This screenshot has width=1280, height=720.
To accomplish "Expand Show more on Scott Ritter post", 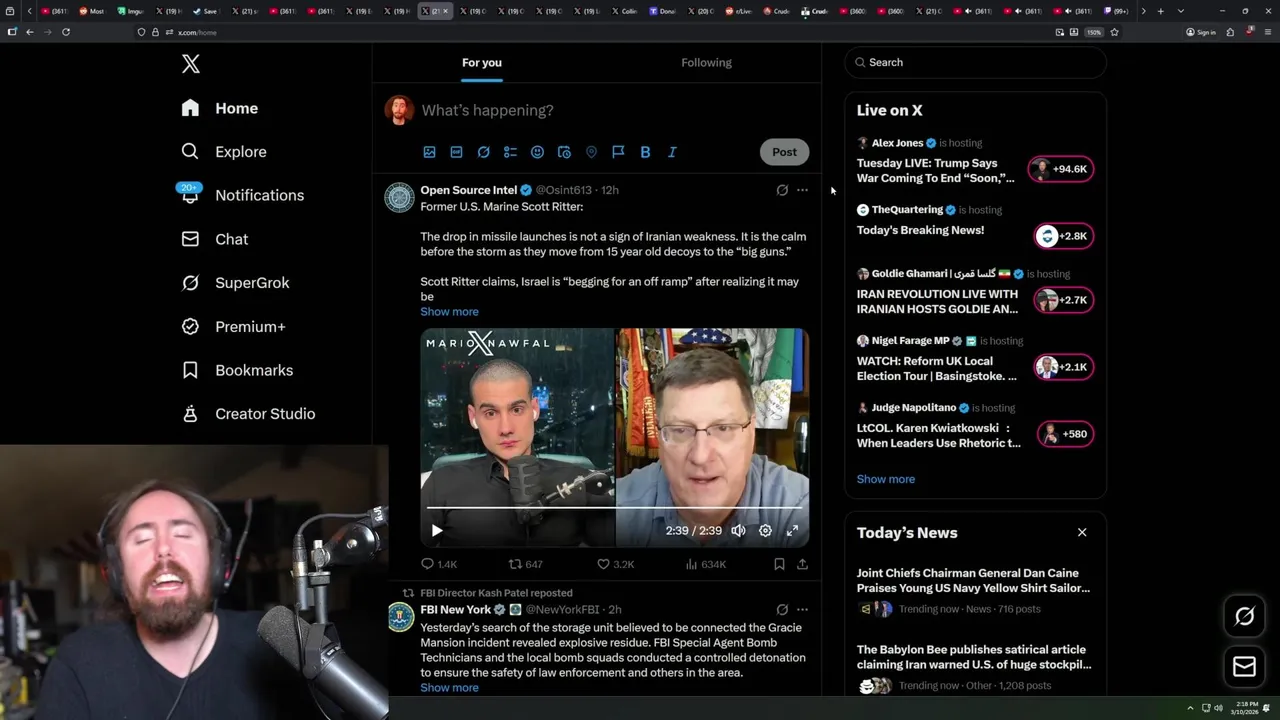I will point(449,312).
